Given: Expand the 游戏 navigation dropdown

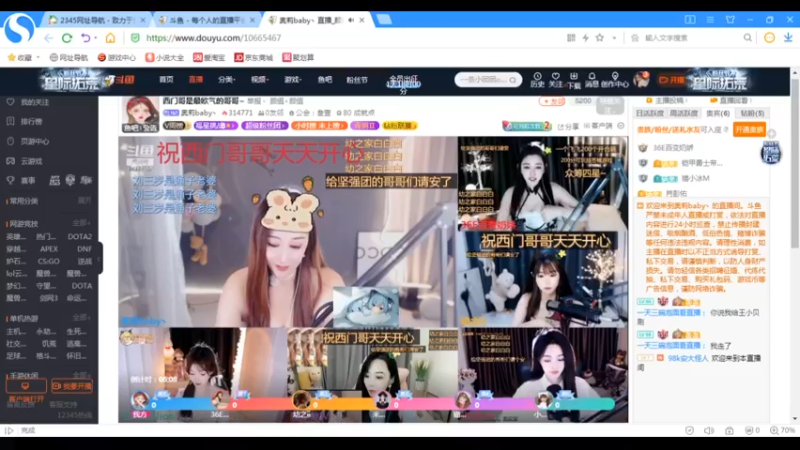Looking at the screenshot, I should (292, 80).
